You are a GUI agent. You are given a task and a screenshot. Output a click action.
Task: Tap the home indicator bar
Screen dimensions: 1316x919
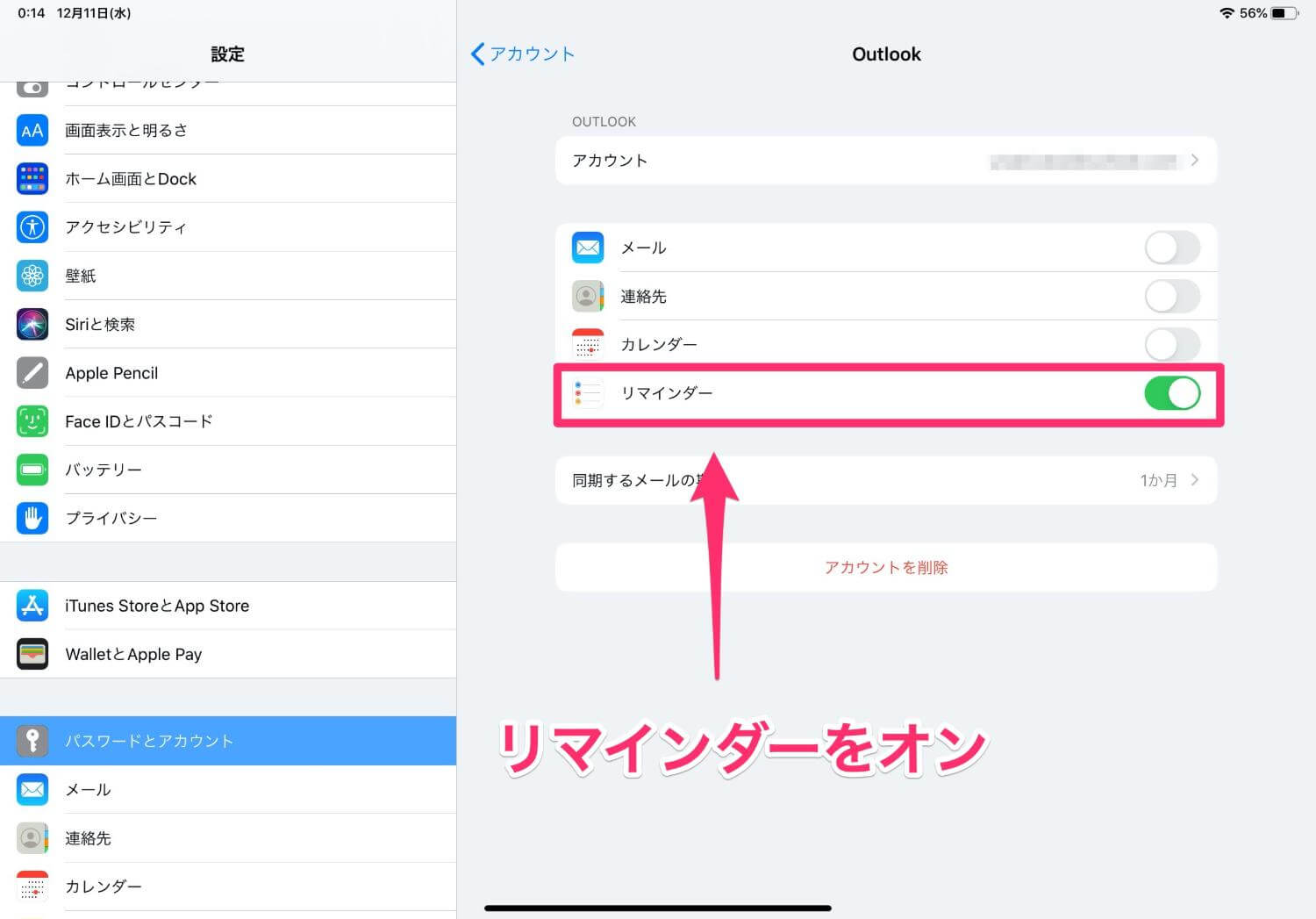tap(658, 908)
